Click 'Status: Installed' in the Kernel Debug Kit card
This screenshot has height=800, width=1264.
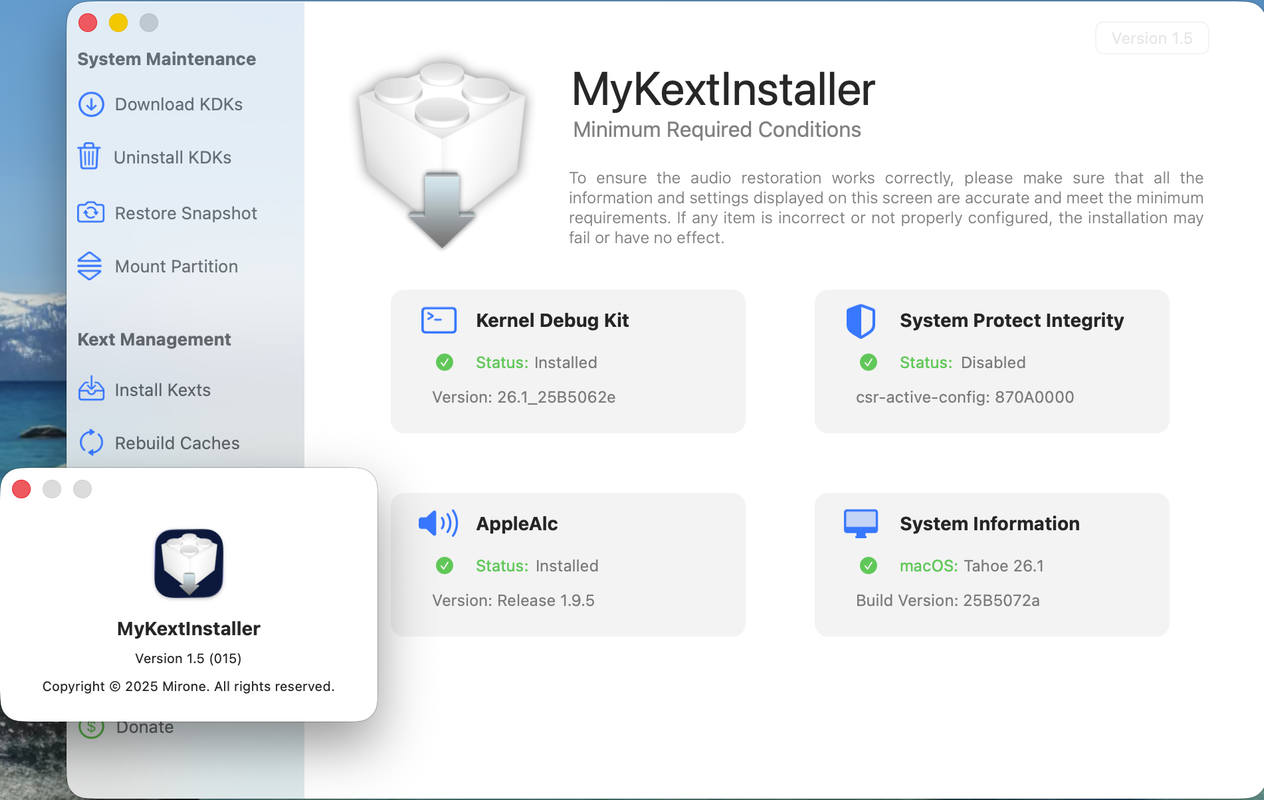pyautogui.click(x=536, y=362)
